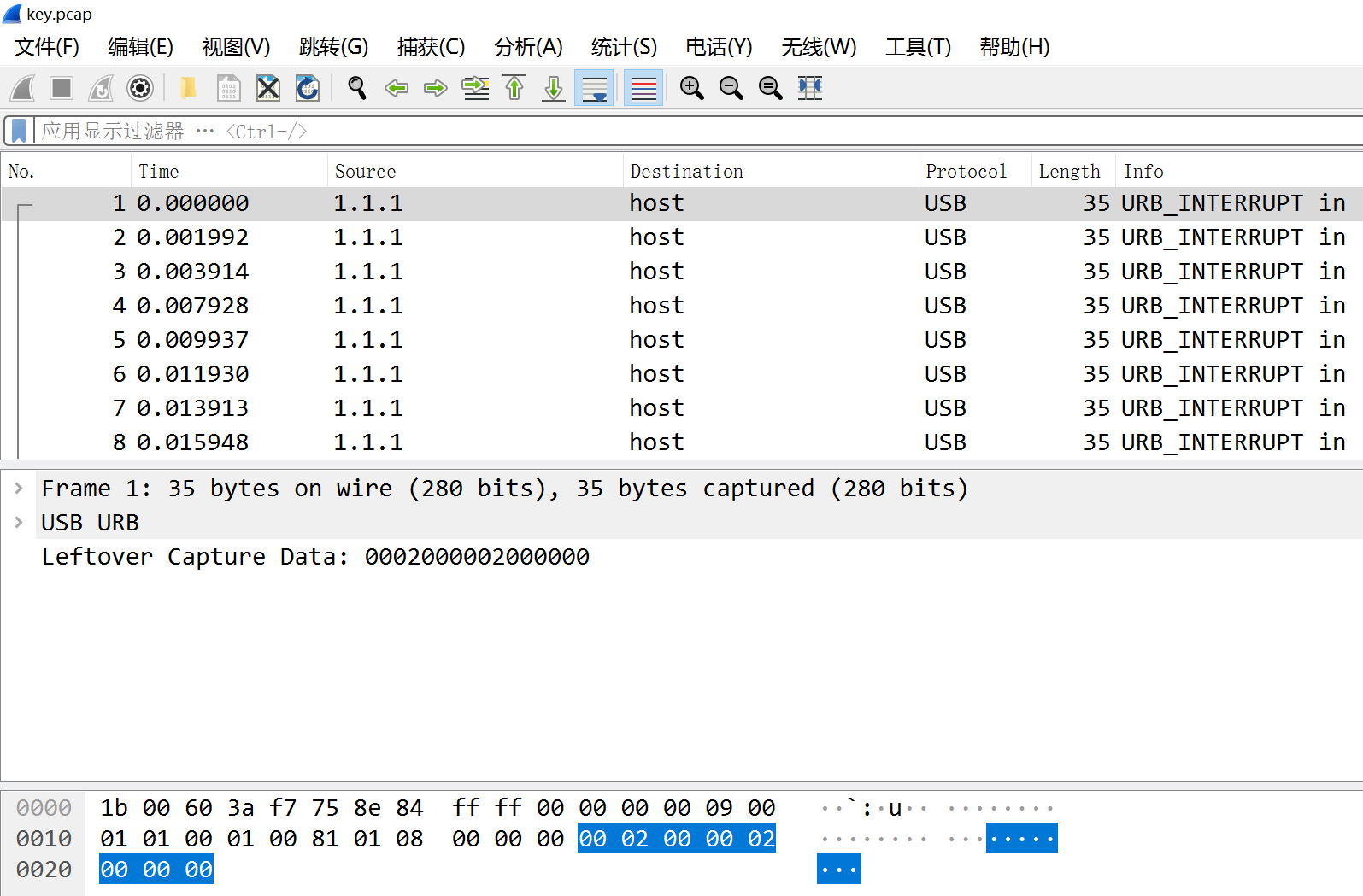
Task: Open the 分析(A) menu
Action: point(529,47)
